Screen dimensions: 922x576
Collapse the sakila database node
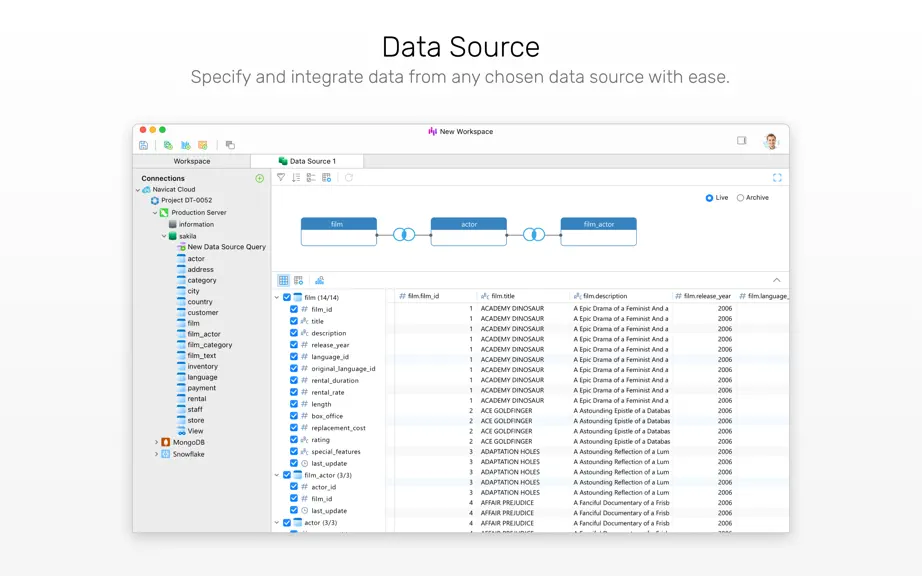(164, 236)
